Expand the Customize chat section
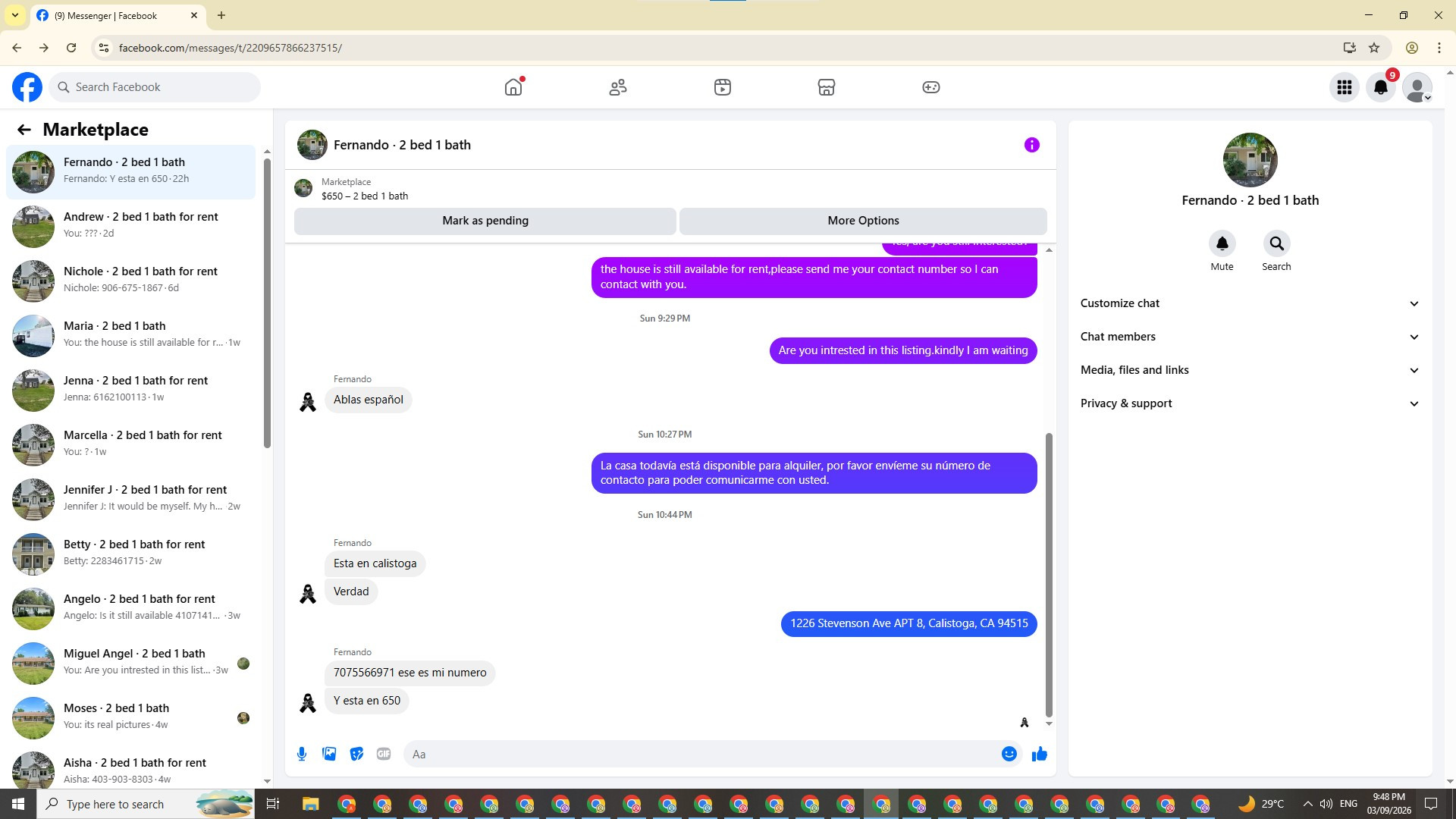Screen dimensions: 1456x819 1249,303
